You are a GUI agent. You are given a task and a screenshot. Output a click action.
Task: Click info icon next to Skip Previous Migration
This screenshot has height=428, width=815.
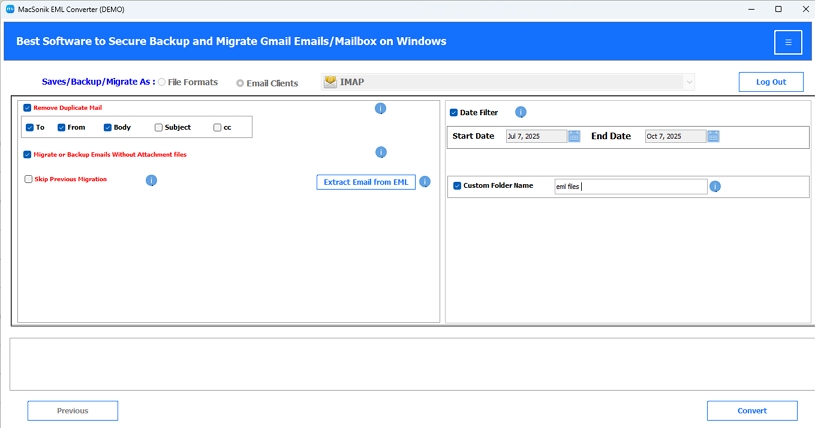click(x=151, y=180)
